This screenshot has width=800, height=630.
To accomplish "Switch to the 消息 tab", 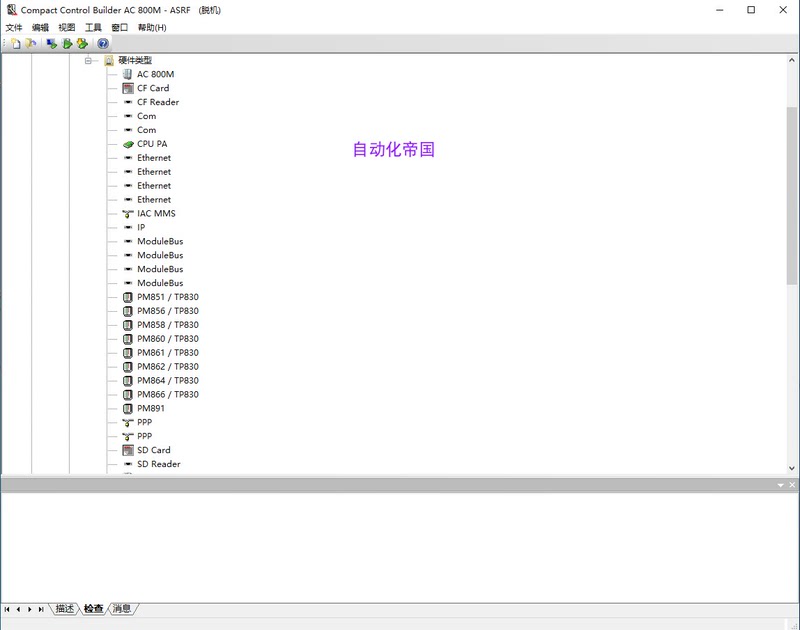I will [x=121, y=609].
